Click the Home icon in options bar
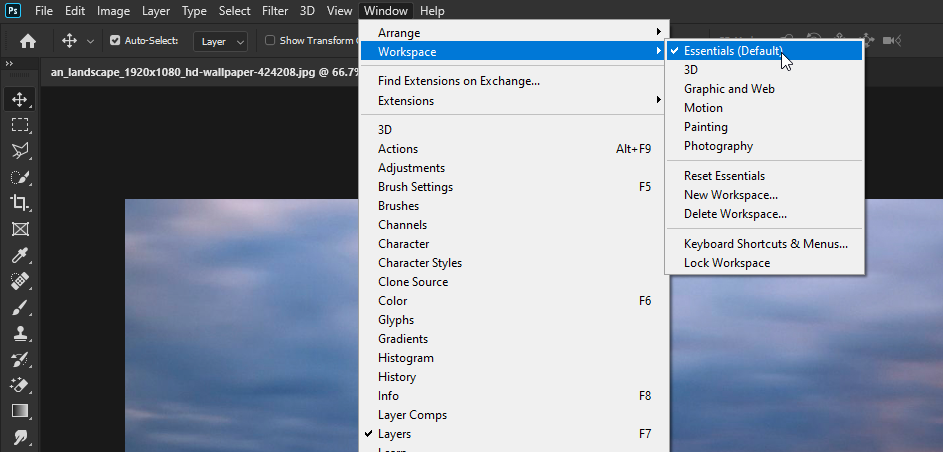 click(28, 41)
